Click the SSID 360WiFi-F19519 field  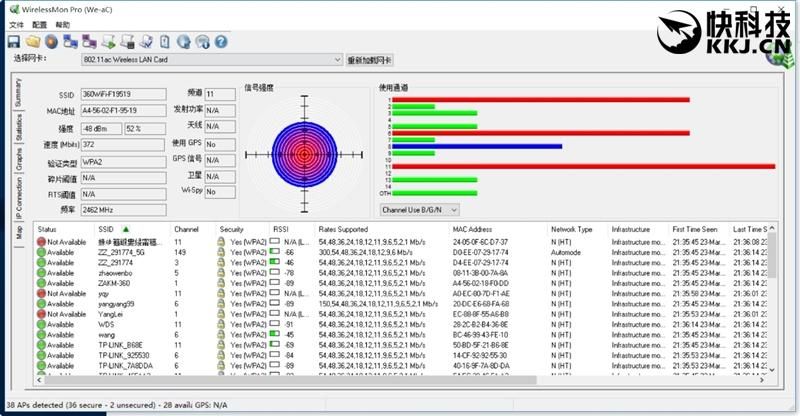coord(123,94)
